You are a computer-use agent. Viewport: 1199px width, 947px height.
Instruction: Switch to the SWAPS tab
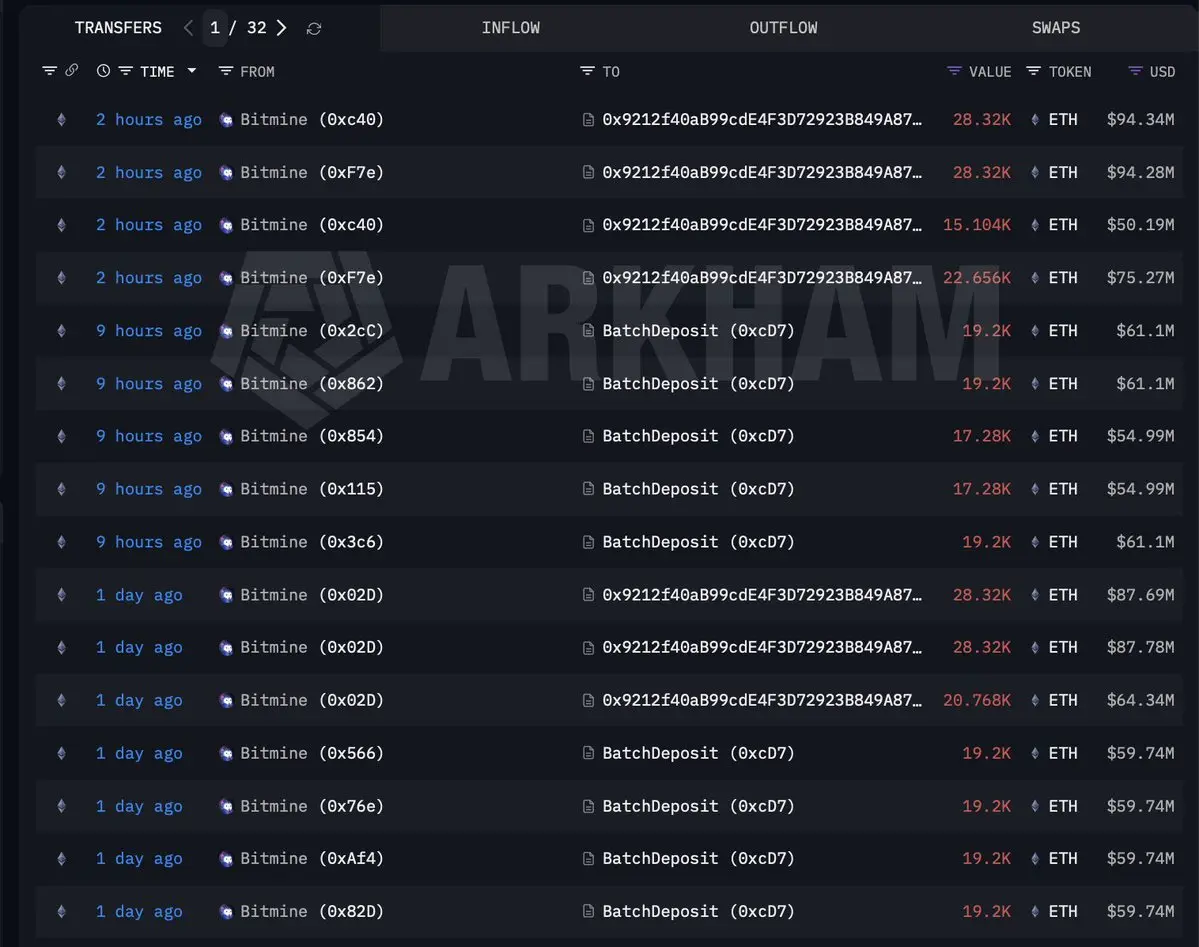click(x=1056, y=28)
